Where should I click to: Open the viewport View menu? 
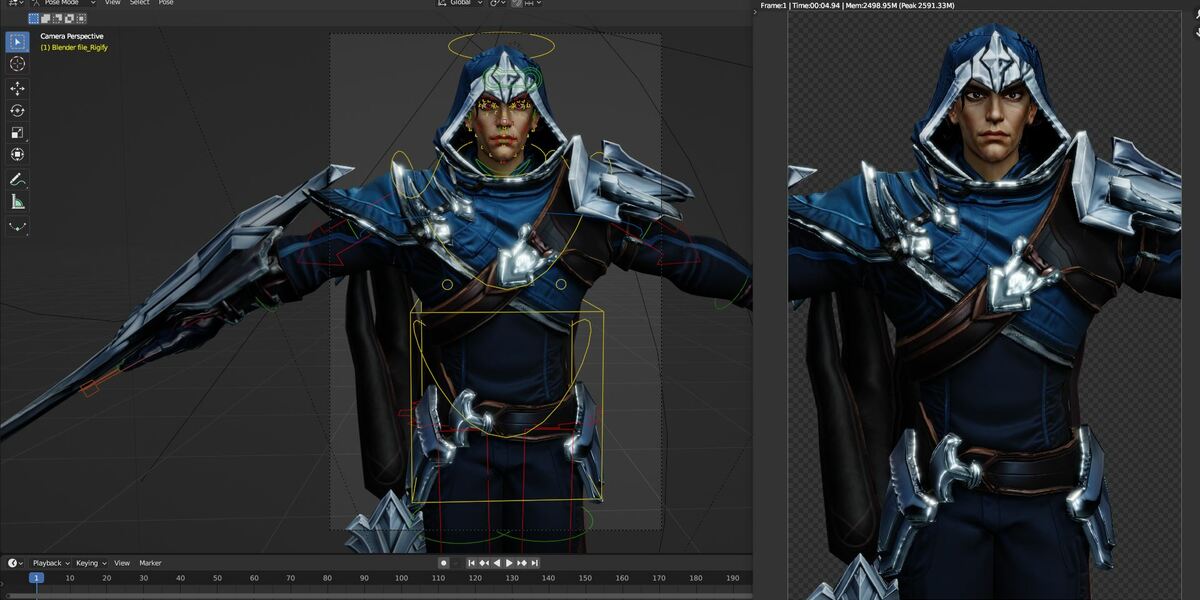(x=113, y=3)
